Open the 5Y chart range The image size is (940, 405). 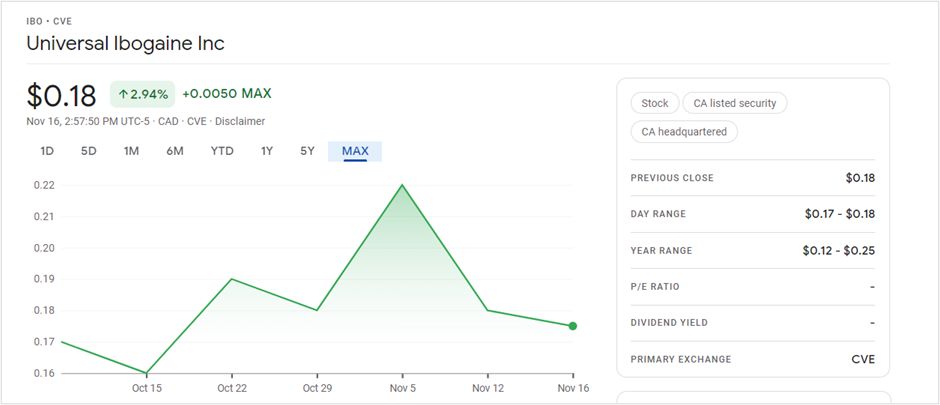pyautogui.click(x=308, y=152)
